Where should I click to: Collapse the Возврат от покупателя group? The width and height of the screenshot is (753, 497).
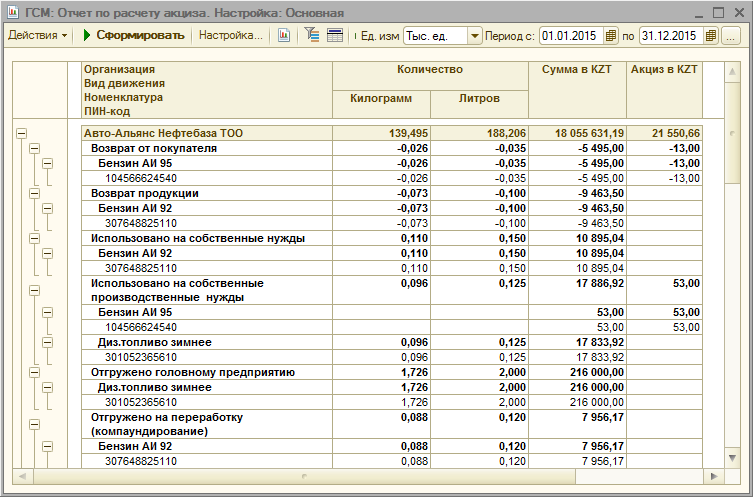(34, 148)
